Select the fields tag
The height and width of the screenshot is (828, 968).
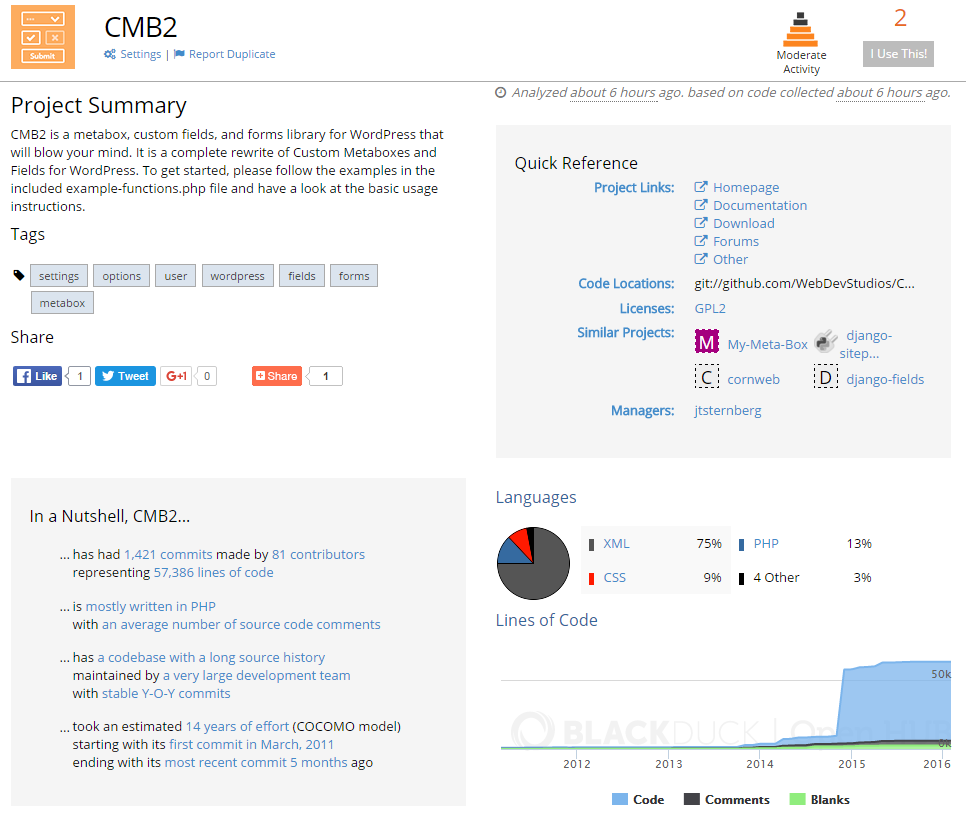point(301,276)
